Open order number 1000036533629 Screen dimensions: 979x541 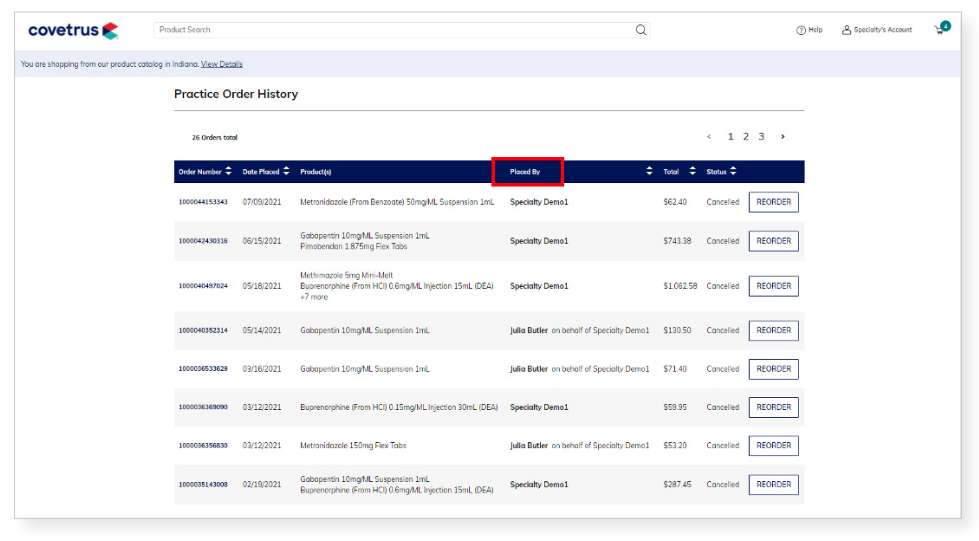click(x=203, y=369)
